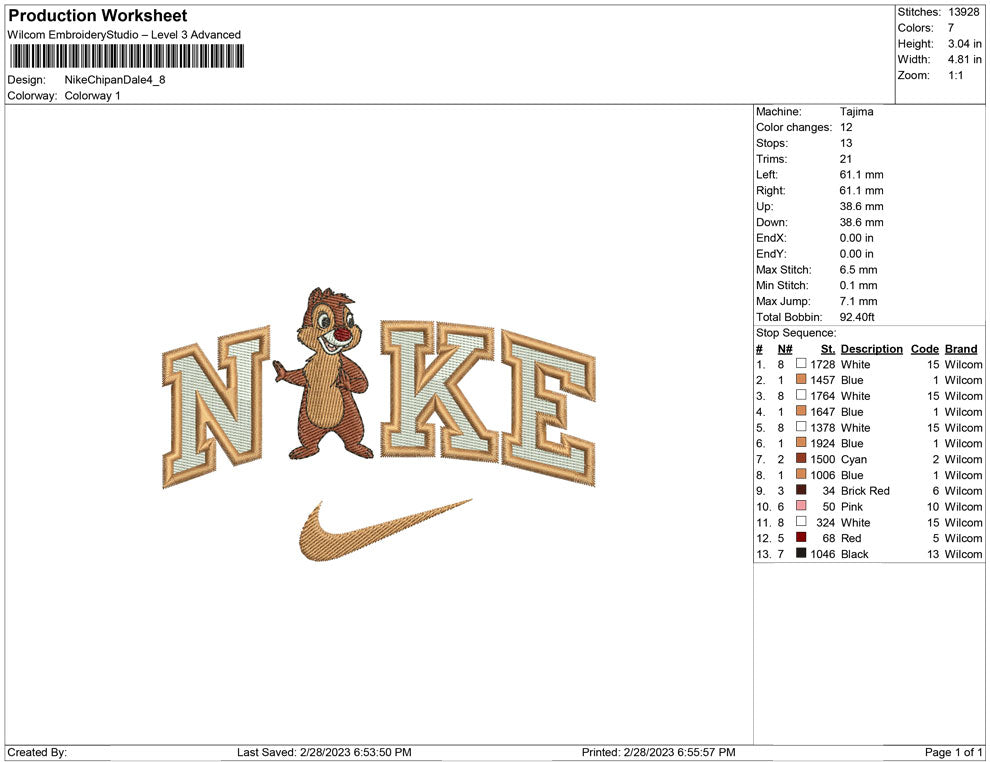This screenshot has height=762, width=990.
Task: Click the Height value 3.04 in
Action: pos(964,44)
